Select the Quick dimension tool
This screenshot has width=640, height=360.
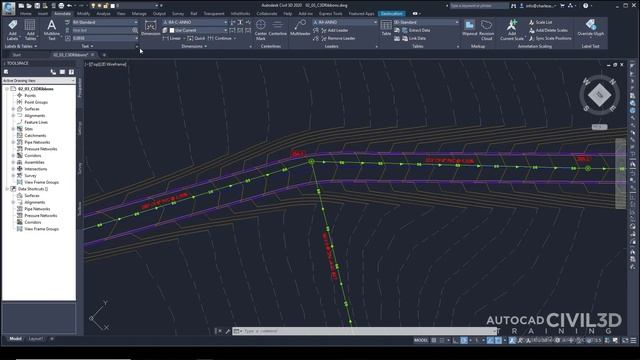[x=196, y=38]
